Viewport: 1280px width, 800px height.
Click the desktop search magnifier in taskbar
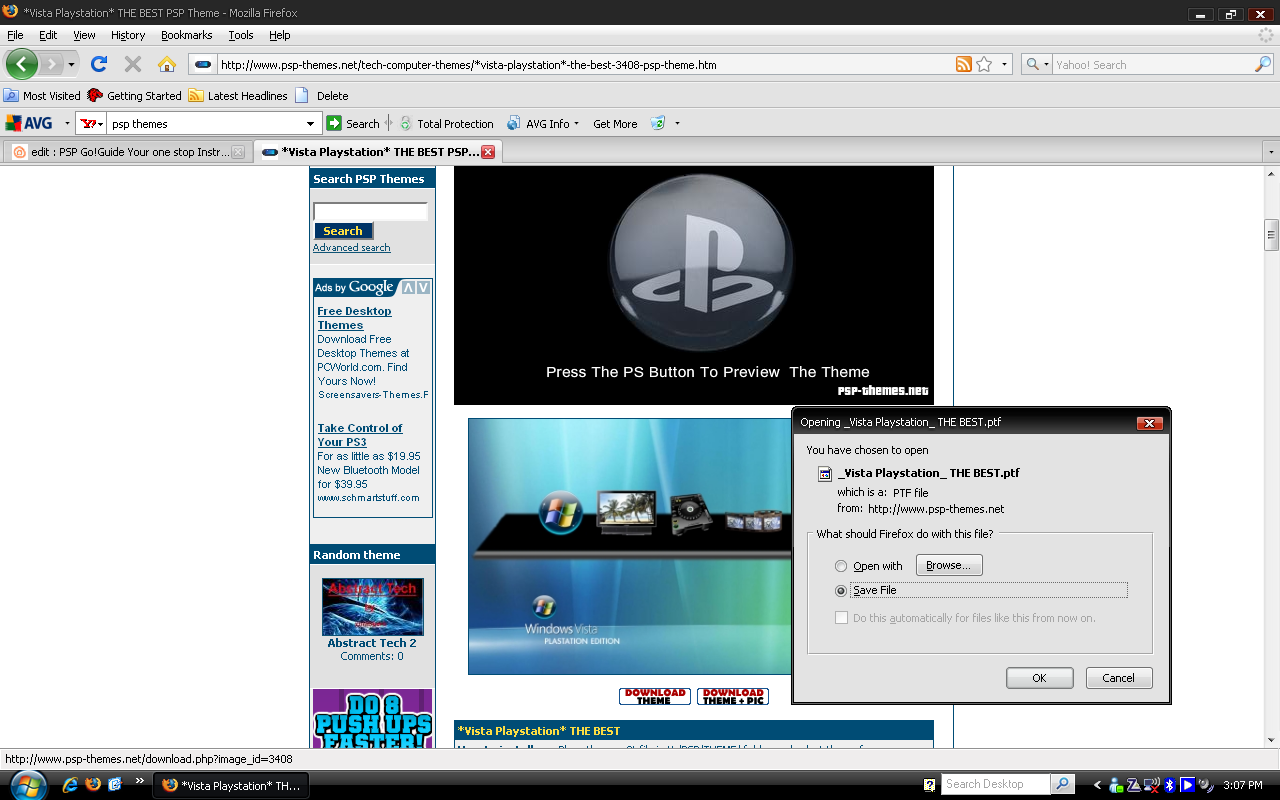pyautogui.click(x=1063, y=784)
